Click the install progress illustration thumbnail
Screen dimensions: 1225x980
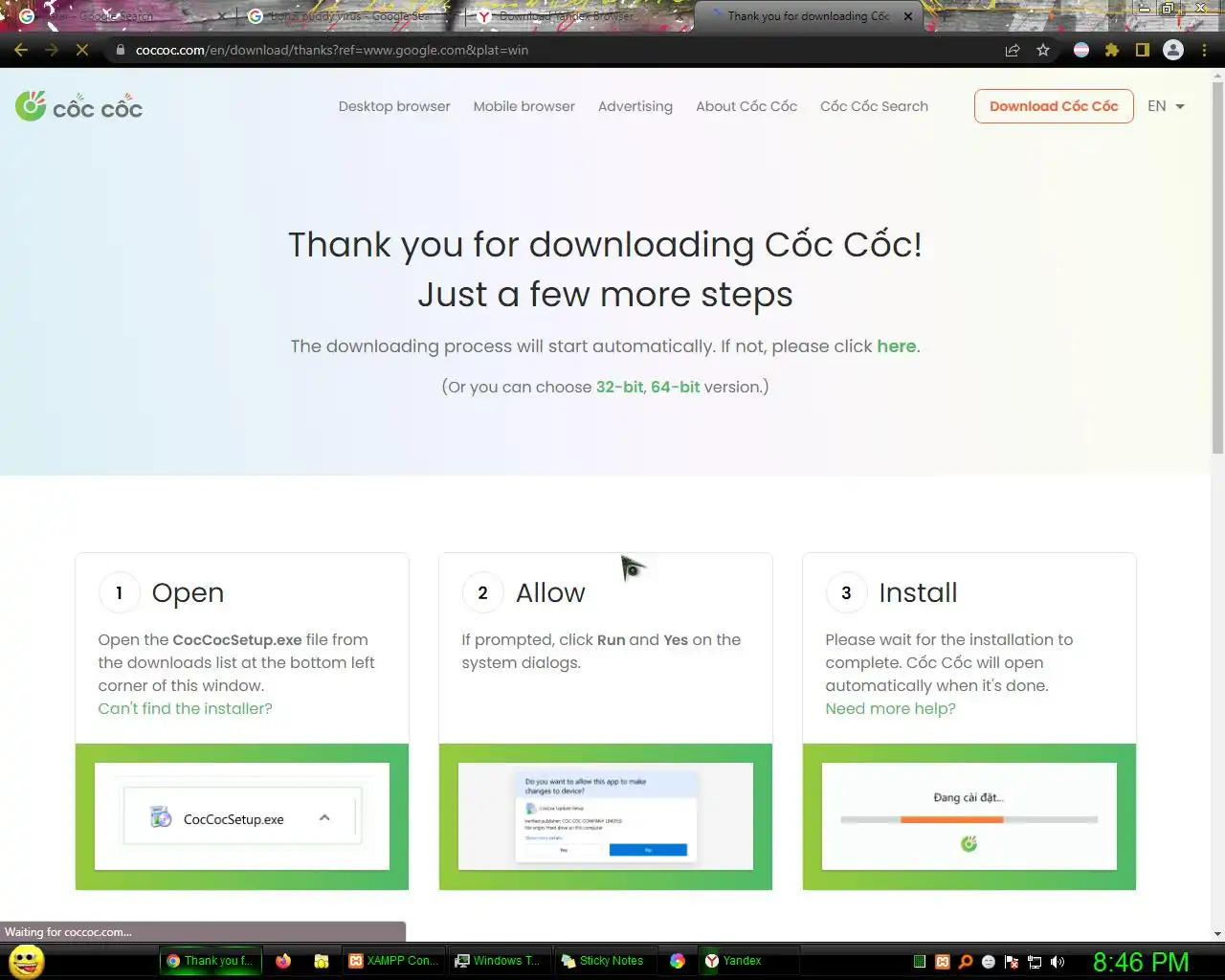pos(969,816)
